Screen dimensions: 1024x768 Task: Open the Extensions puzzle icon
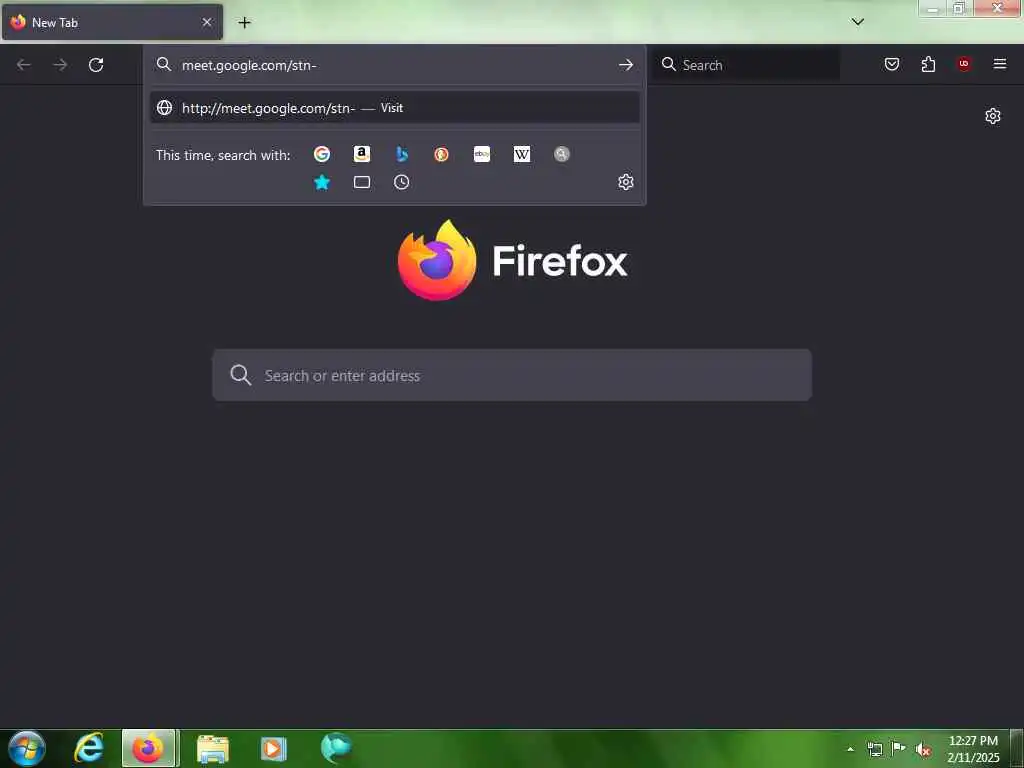pos(928,64)
